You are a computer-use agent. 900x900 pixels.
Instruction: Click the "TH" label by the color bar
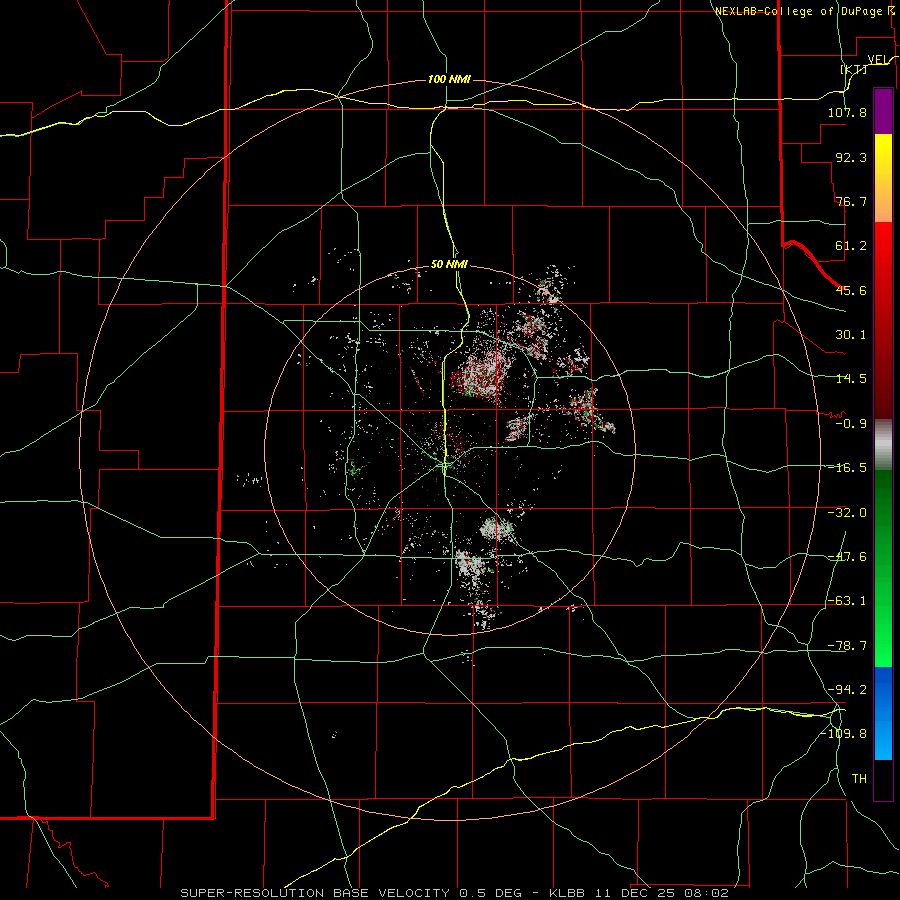[859, 778]
